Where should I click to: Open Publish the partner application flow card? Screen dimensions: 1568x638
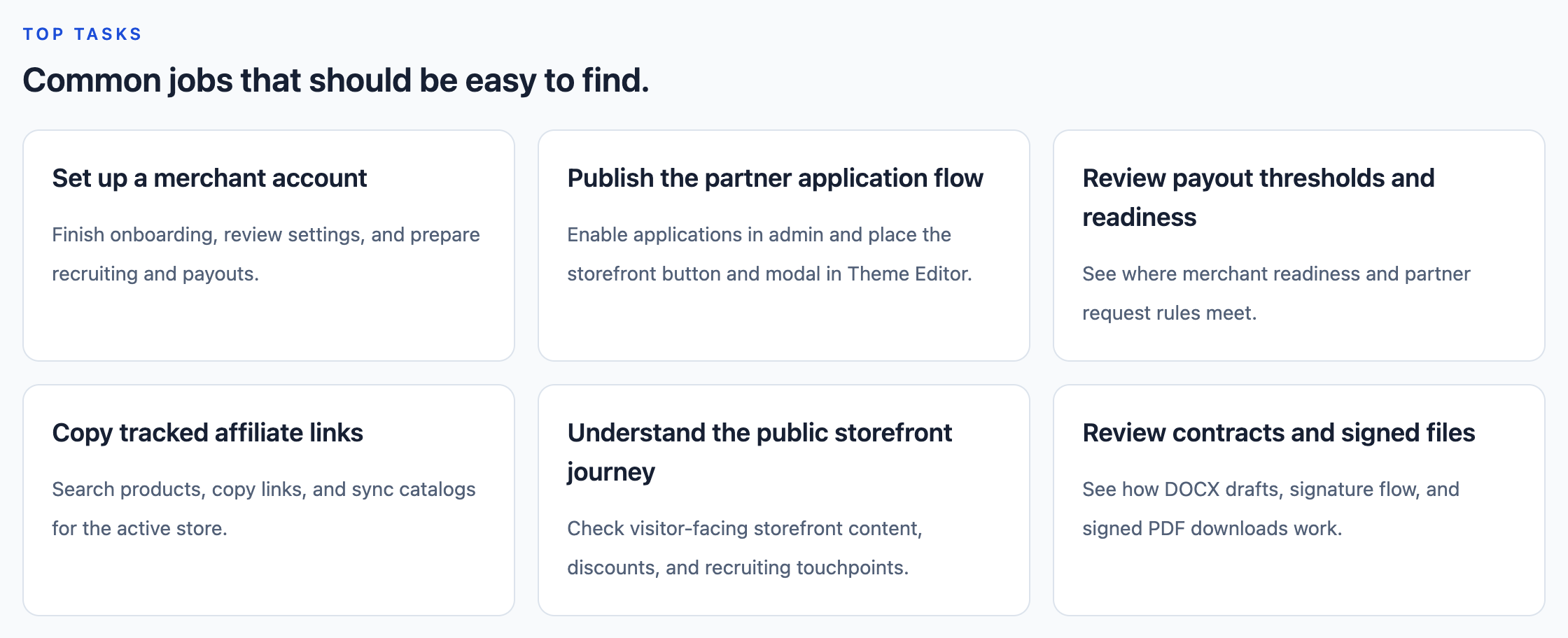[x=784, y=246]
